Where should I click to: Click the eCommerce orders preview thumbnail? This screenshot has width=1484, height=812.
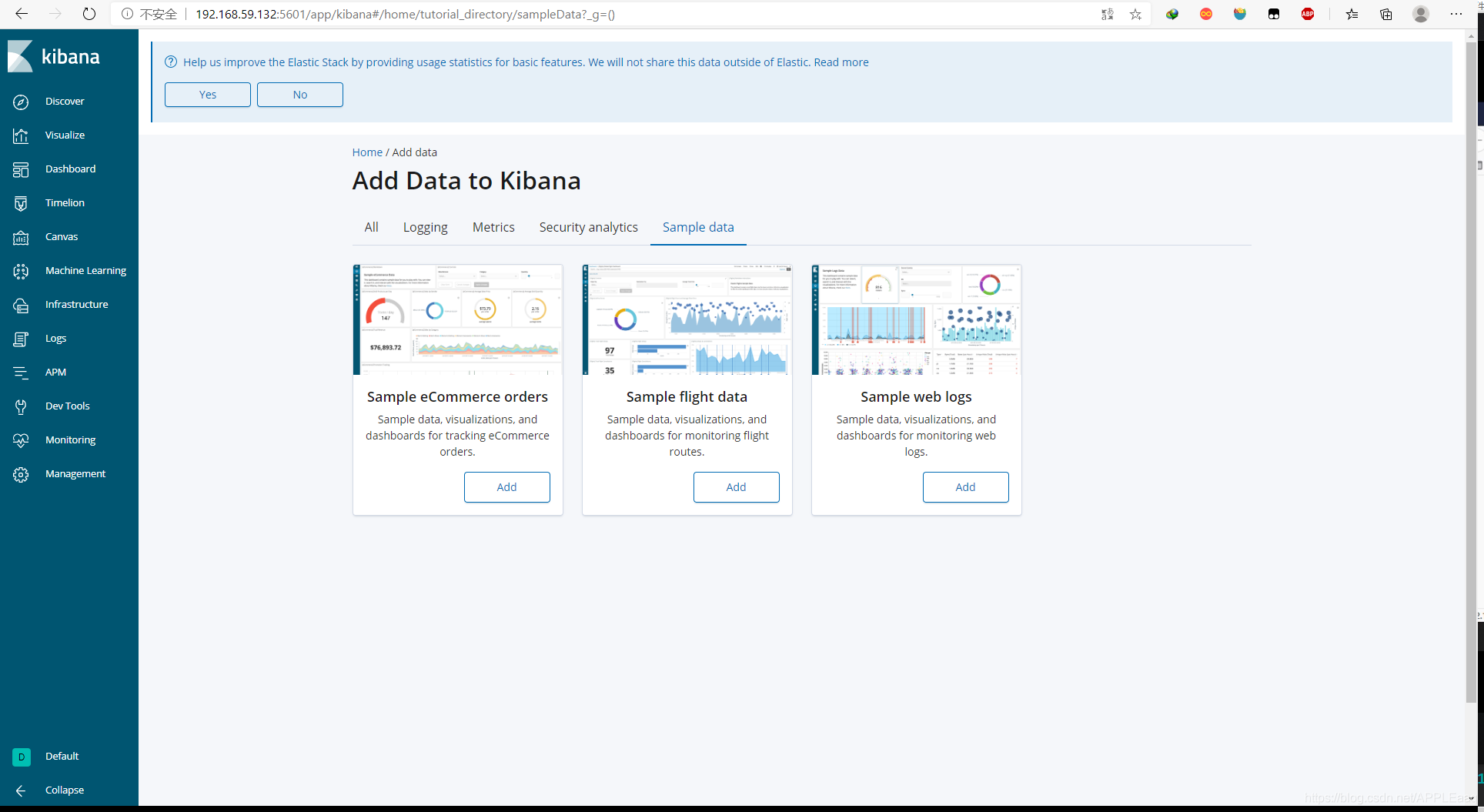click(458, 320)
